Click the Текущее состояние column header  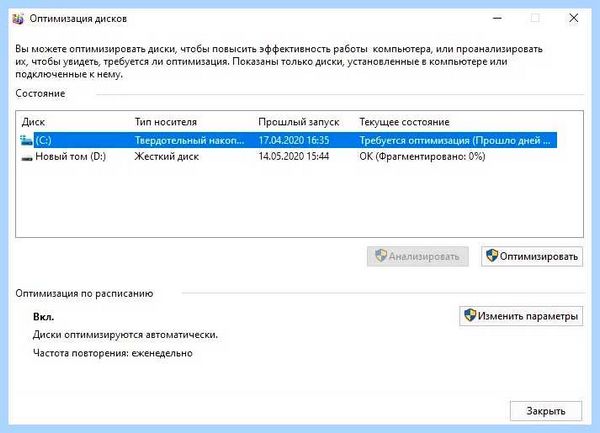pyautogui.click(x=404, y=122)
